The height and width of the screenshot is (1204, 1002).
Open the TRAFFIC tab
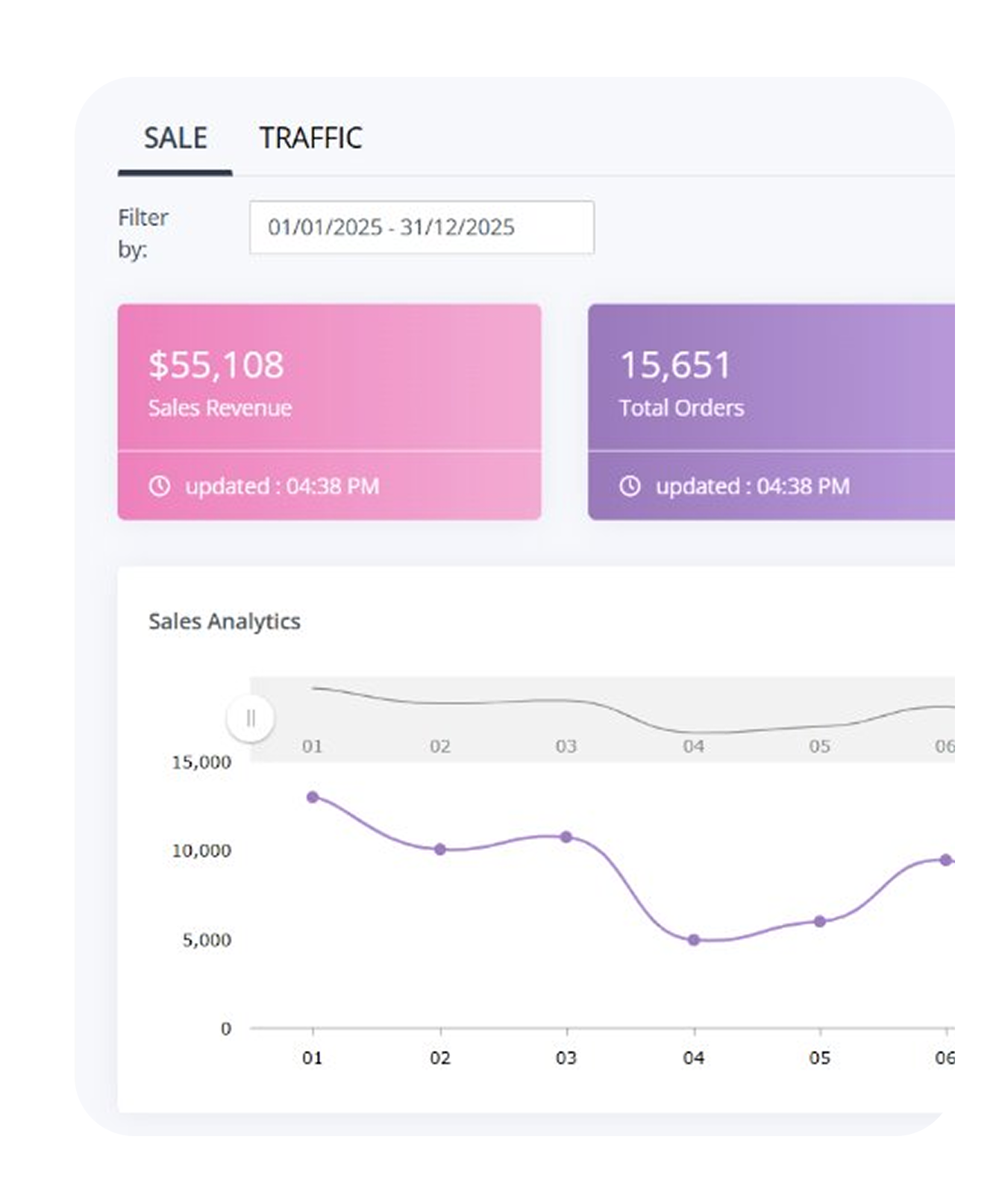[x=310, y=139]
